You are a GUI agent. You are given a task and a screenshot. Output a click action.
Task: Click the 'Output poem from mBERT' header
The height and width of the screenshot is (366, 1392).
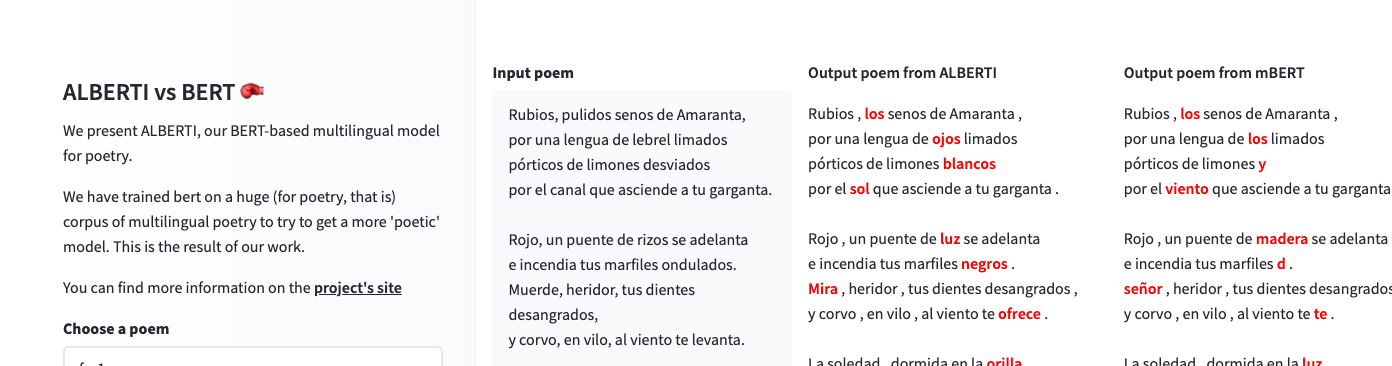point(1214,73)
